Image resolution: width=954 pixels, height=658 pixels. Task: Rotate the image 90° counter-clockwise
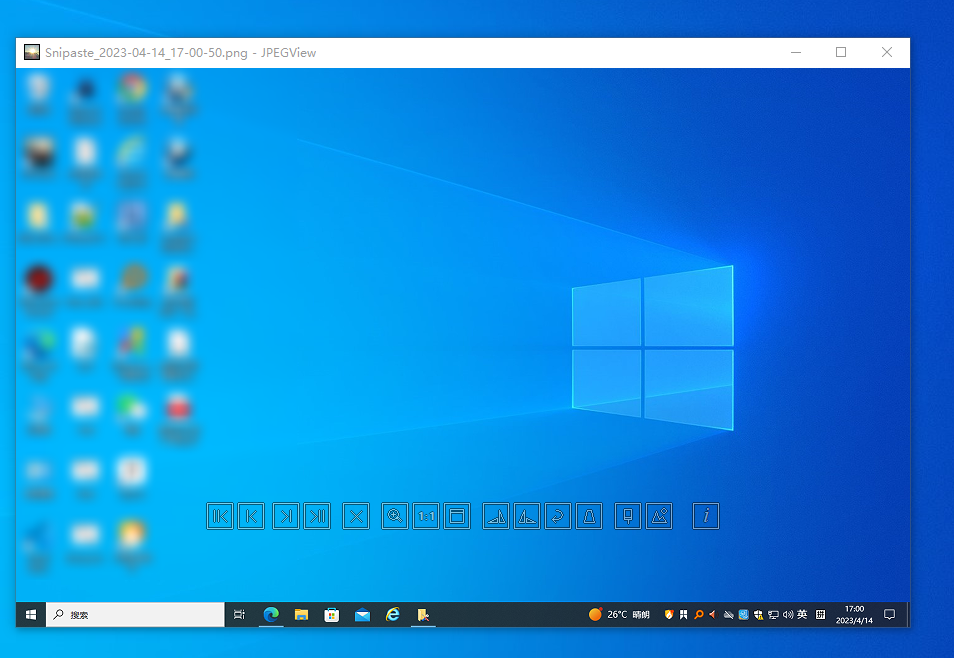[x=527, y=516]
